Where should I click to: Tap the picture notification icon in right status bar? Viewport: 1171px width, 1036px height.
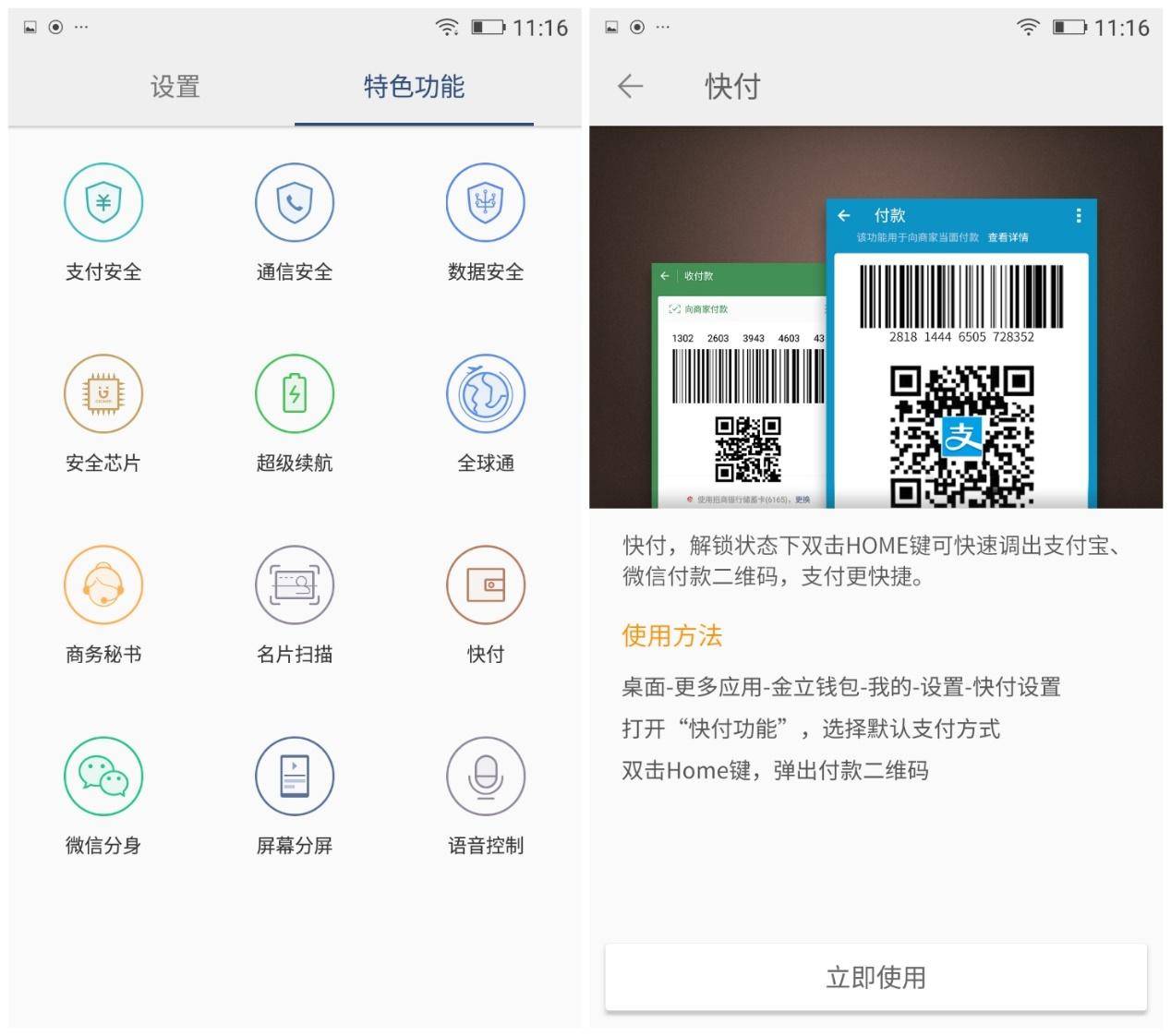[x=611, y=27]
